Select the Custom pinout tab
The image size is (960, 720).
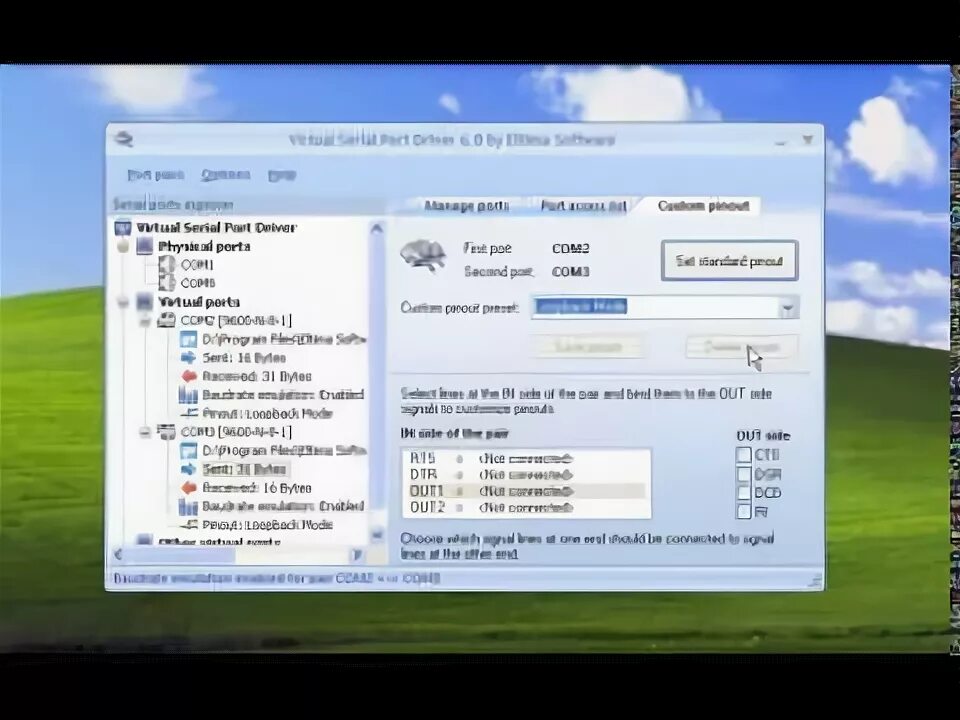(703, 206)
